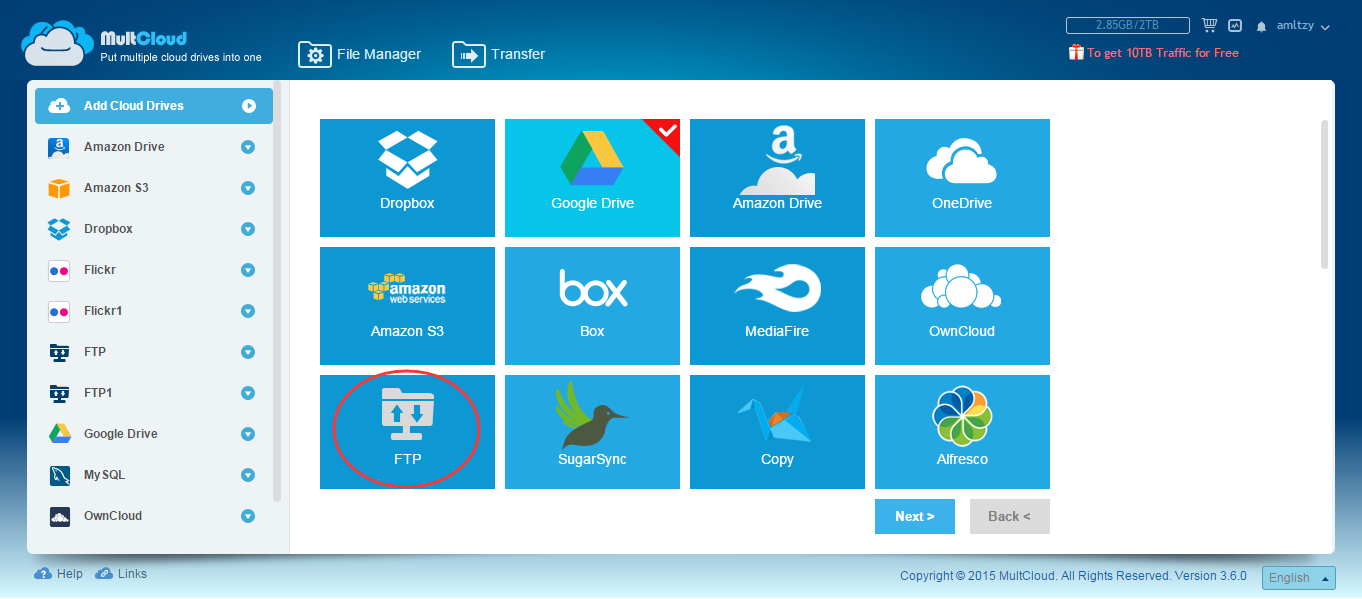Select the Alfresco tile
Viewport: 1362px width, 599px height.
pyautogui.click(x=962, y=432)
